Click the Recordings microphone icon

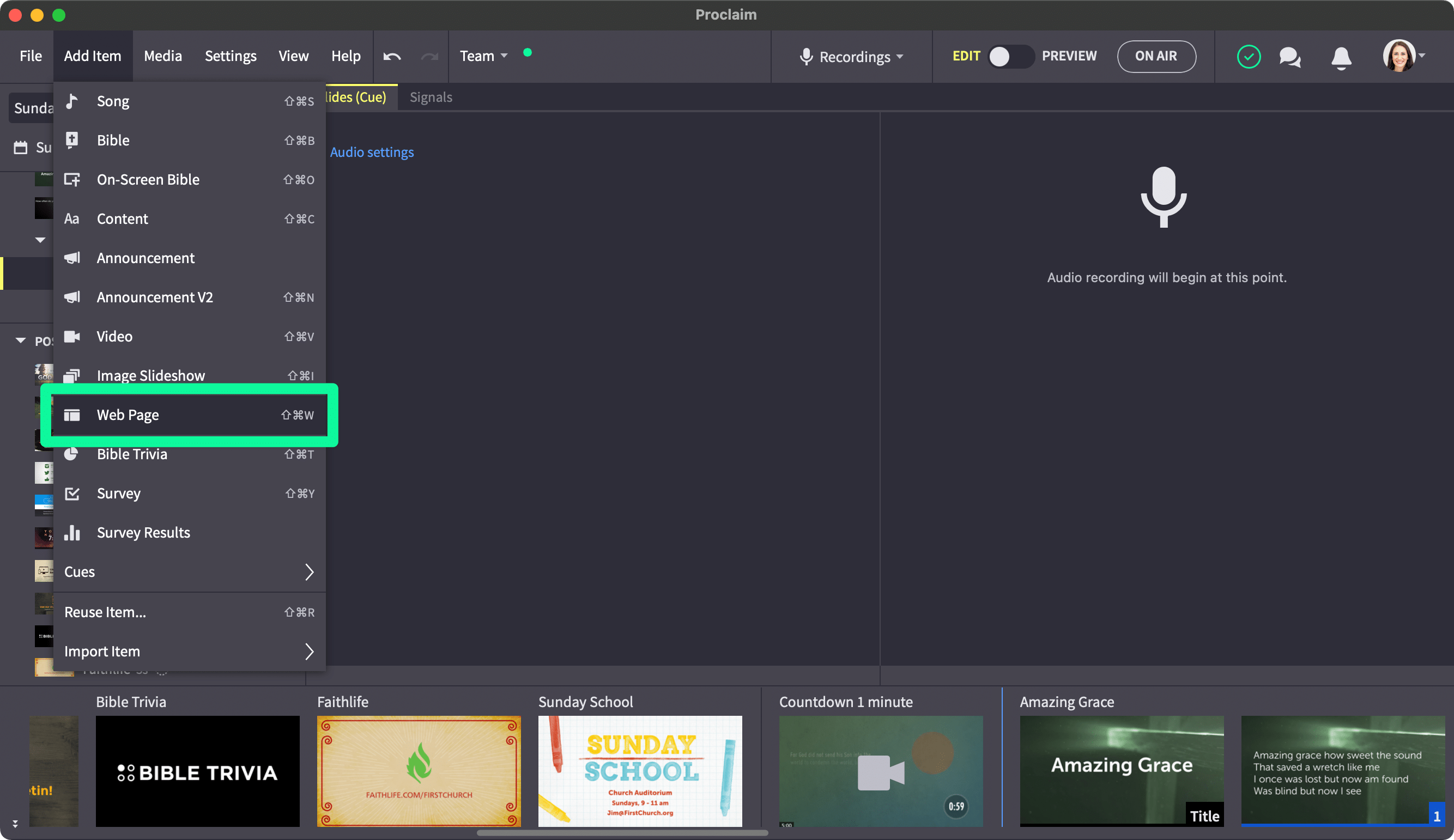pos(806,57)
